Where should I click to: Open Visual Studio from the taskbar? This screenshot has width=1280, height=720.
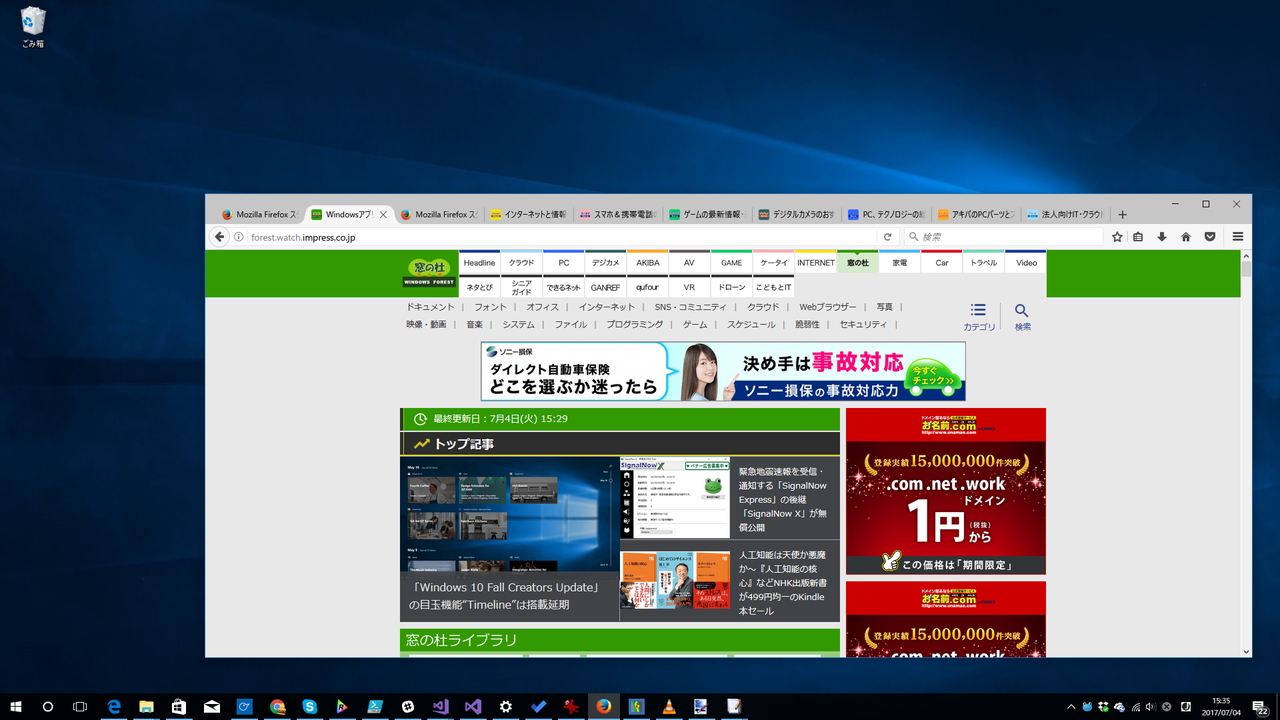(x=472, y=706)
